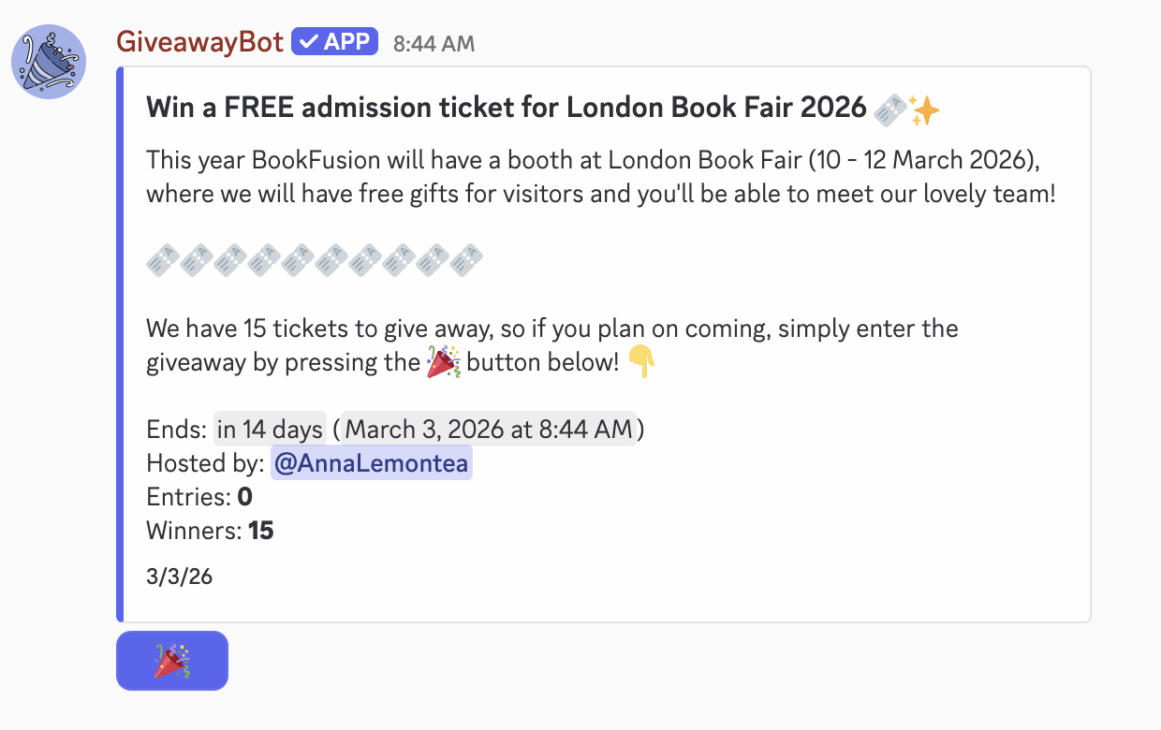Click the 3/3/26 embed footer date
This screenshot has height=730, width=1161.
pyautogui.click(x=179, y=577)
